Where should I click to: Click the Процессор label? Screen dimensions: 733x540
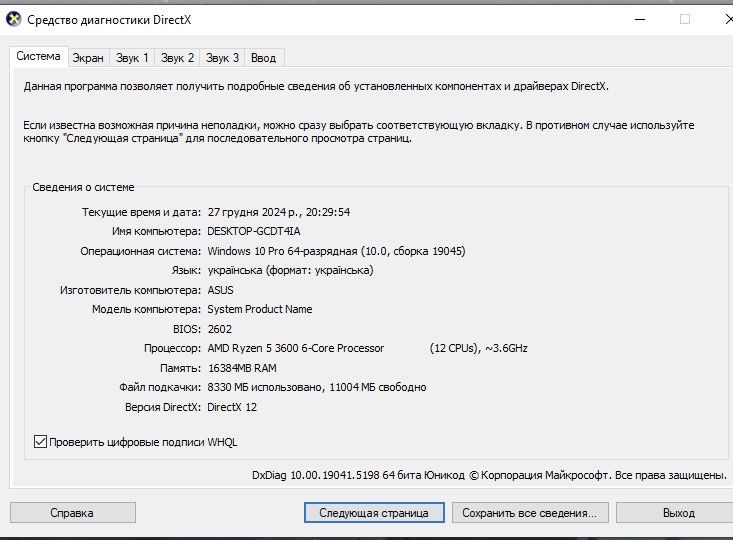tap(172, 348)
